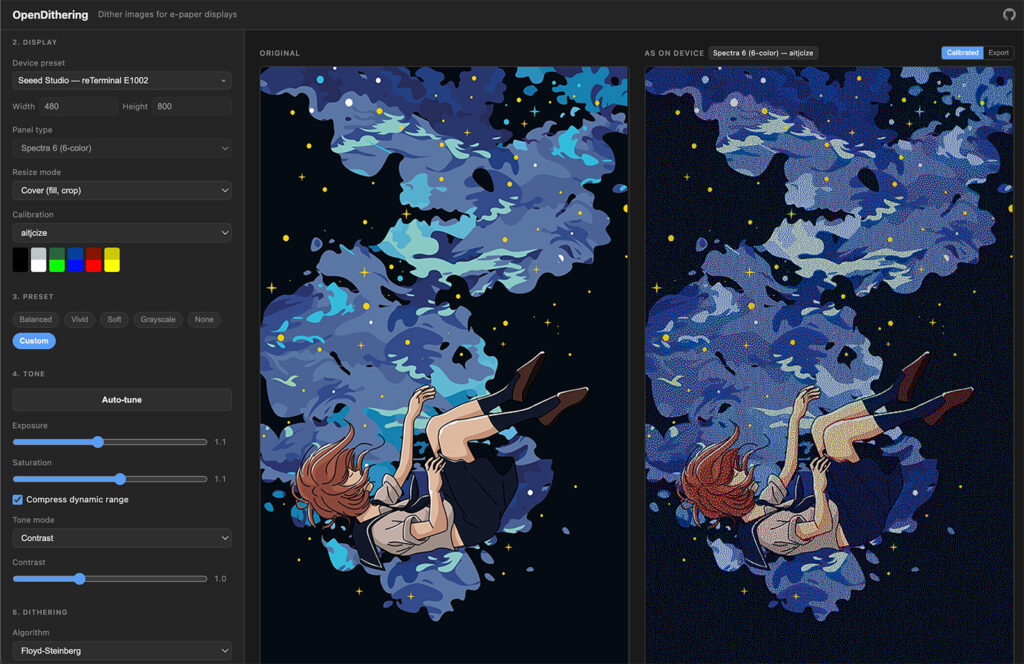
Task: Click the As On Device dithered preview
Action: 829,365
